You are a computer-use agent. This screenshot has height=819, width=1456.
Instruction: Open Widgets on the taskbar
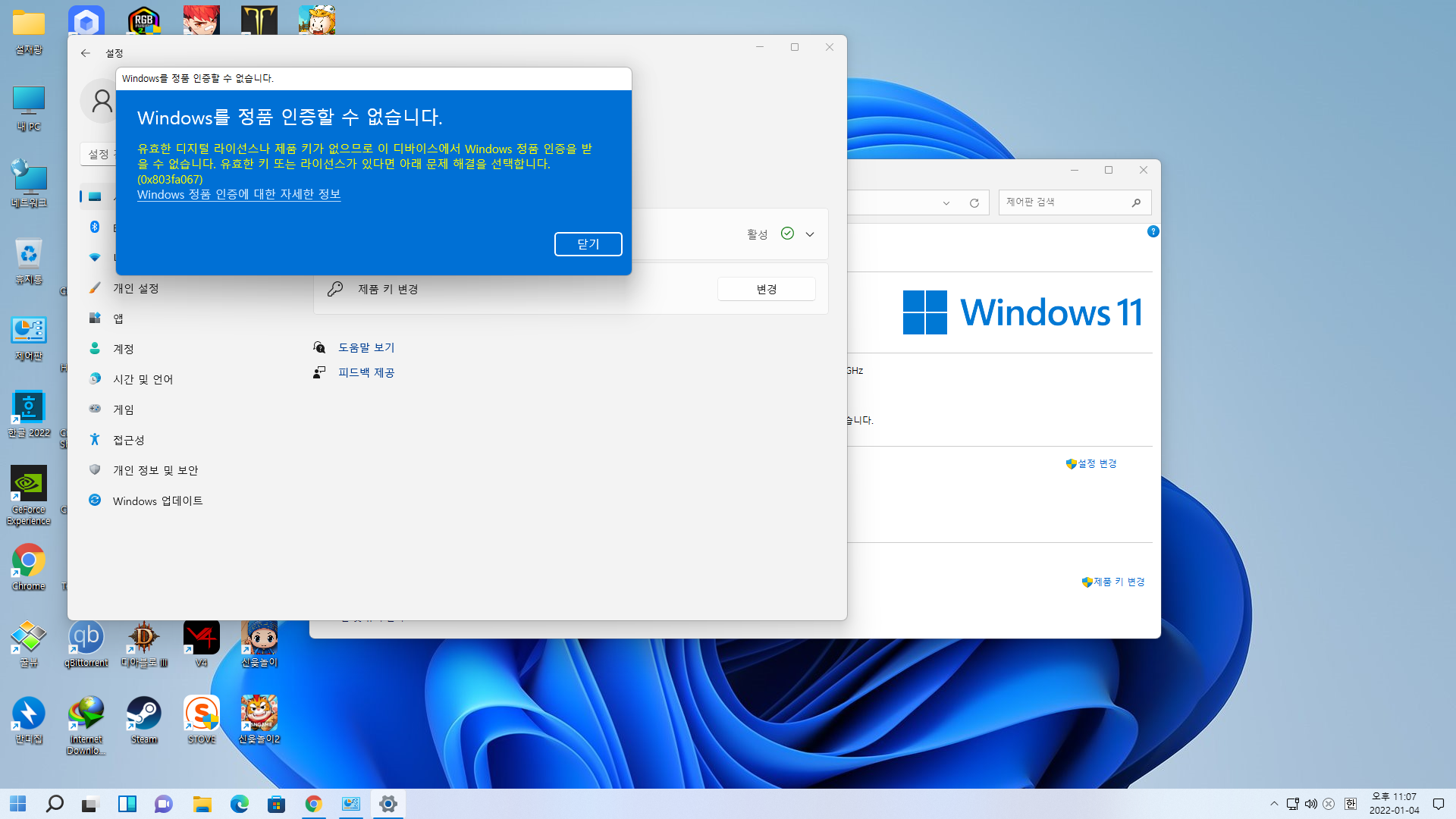(x=127, y=804)
